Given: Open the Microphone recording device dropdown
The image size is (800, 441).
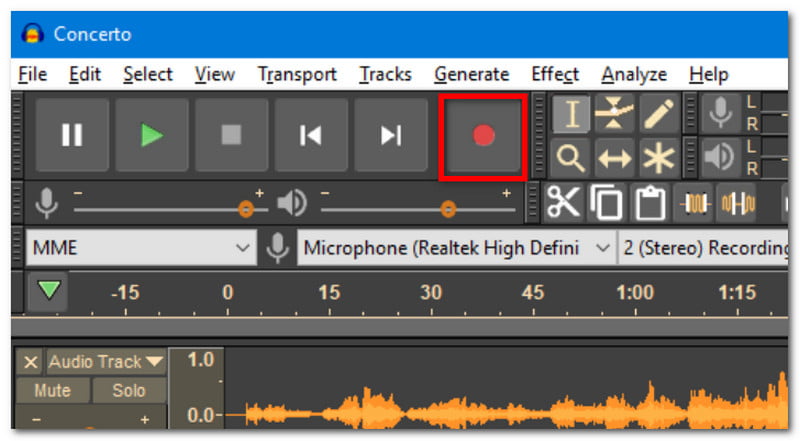Looking at the screenshot, I should [457, 248].
